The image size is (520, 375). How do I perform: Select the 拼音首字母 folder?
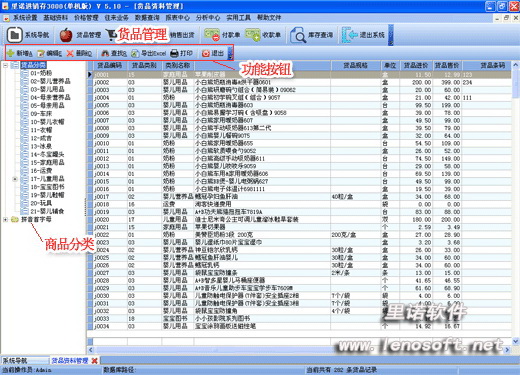[36, 219]
